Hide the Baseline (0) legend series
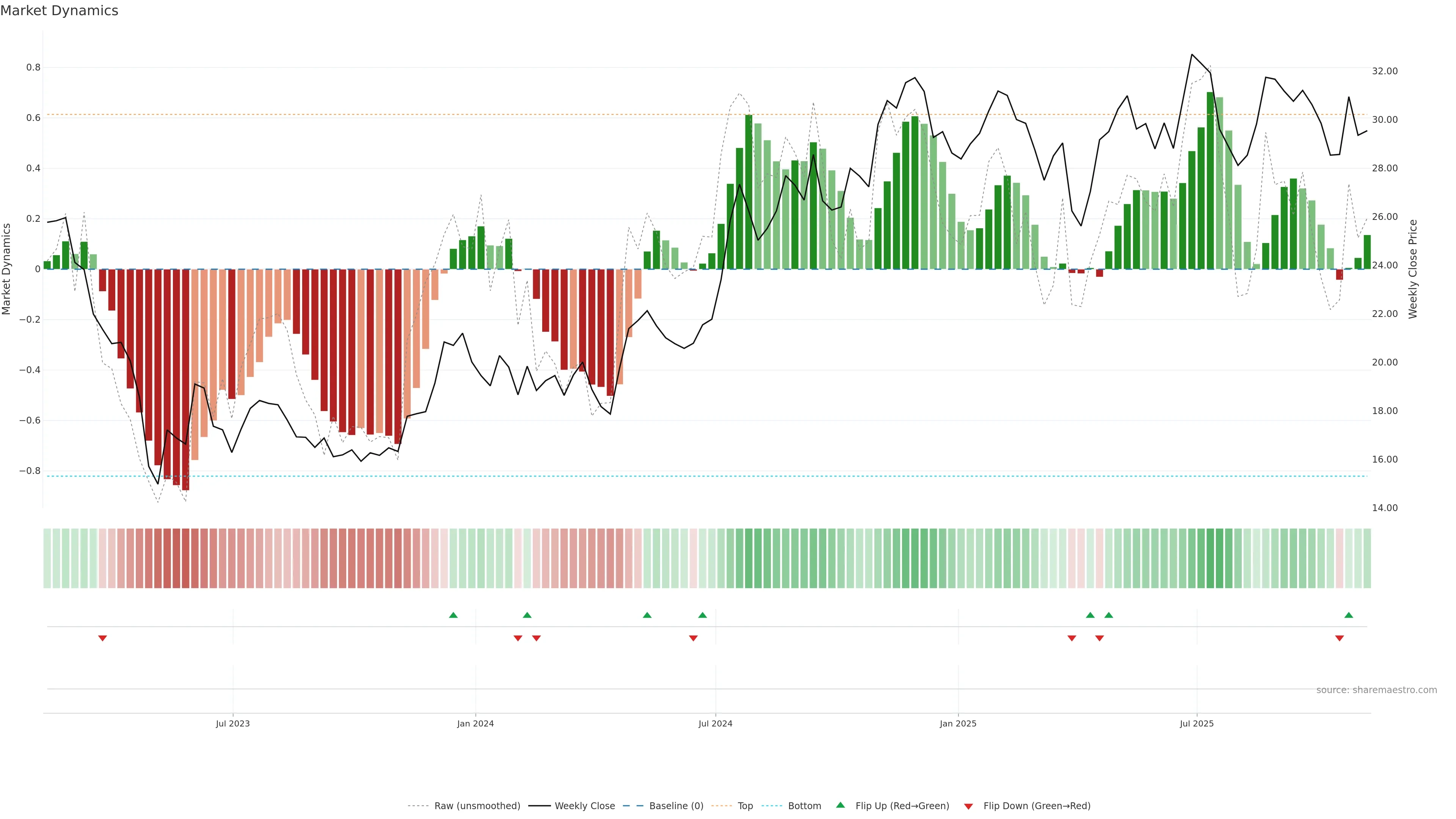This screenshot has width=1456, height=819. click(x=676, y=806)
